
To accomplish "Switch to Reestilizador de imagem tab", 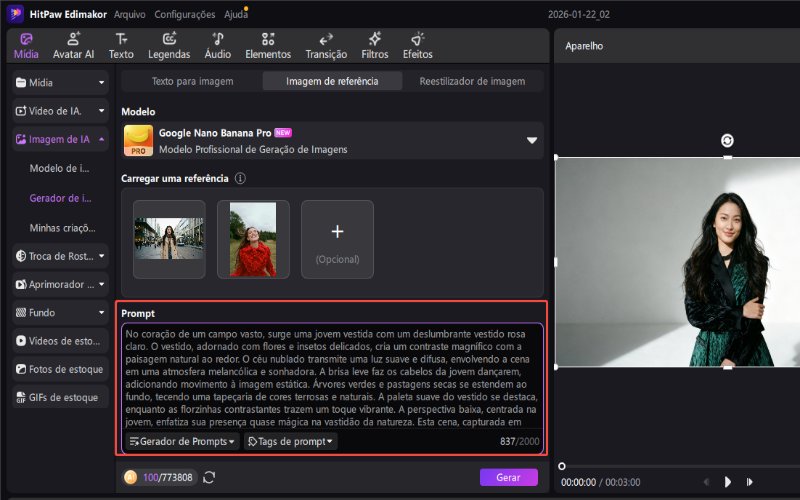I will (472, 81).
